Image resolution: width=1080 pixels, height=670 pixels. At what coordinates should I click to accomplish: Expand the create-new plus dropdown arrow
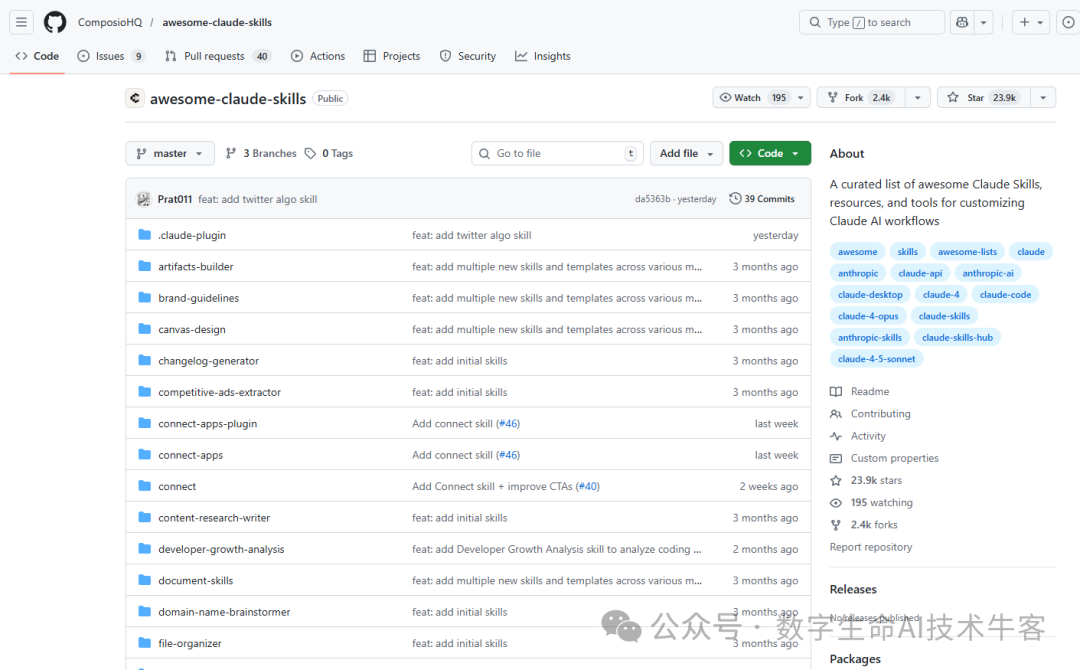pos(1040,23)
